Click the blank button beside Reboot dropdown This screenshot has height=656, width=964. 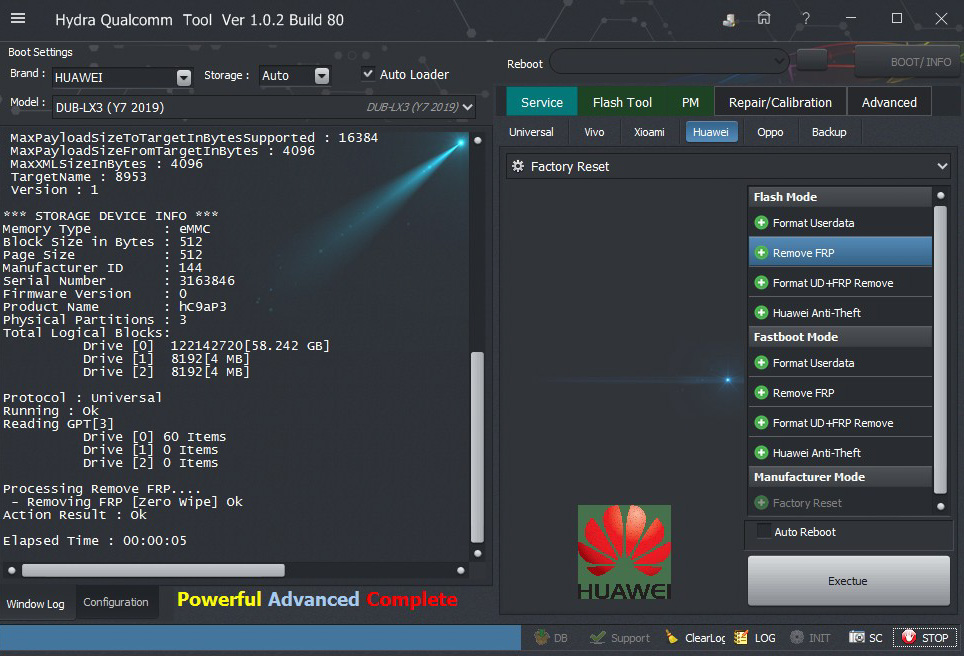pyautogui.click(x=812, y=61)
